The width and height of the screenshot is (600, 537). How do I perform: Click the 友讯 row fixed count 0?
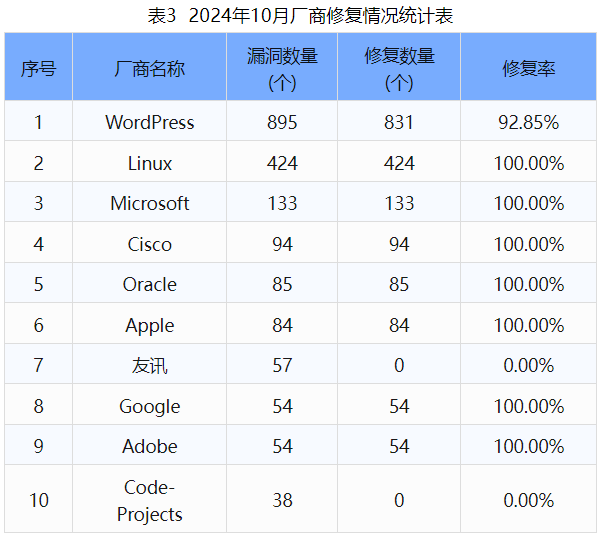point(399,366)
